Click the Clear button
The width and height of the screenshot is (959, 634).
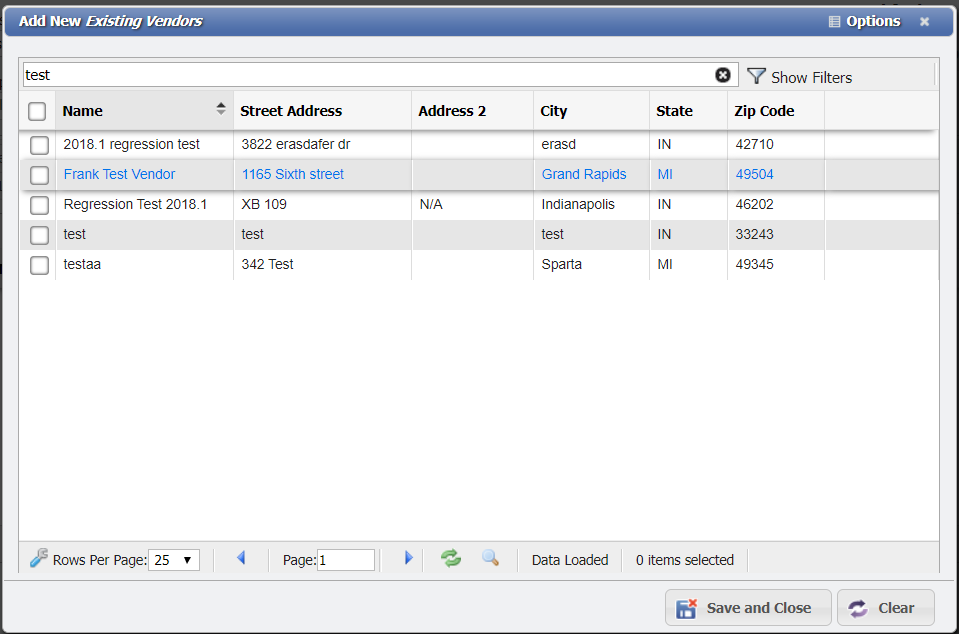click(x=885, y=607)
